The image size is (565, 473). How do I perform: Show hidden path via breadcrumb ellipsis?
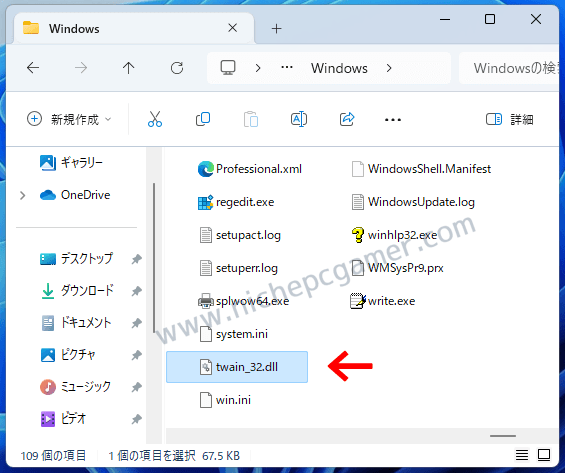(287, 68)
